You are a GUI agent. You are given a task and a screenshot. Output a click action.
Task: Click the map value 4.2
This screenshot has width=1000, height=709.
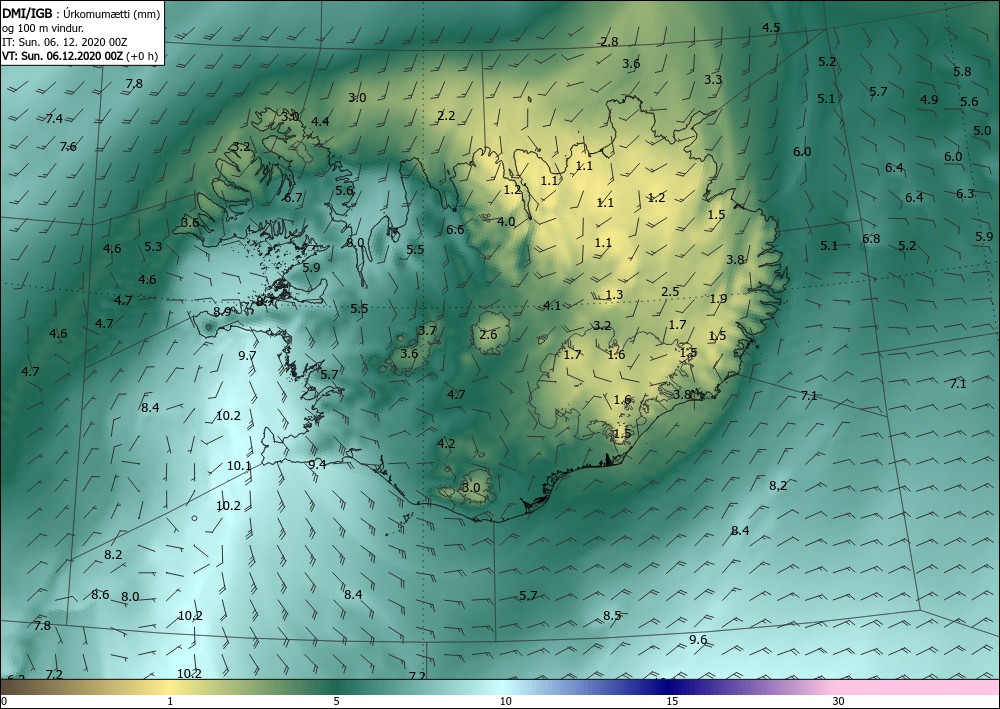[446, 444]
